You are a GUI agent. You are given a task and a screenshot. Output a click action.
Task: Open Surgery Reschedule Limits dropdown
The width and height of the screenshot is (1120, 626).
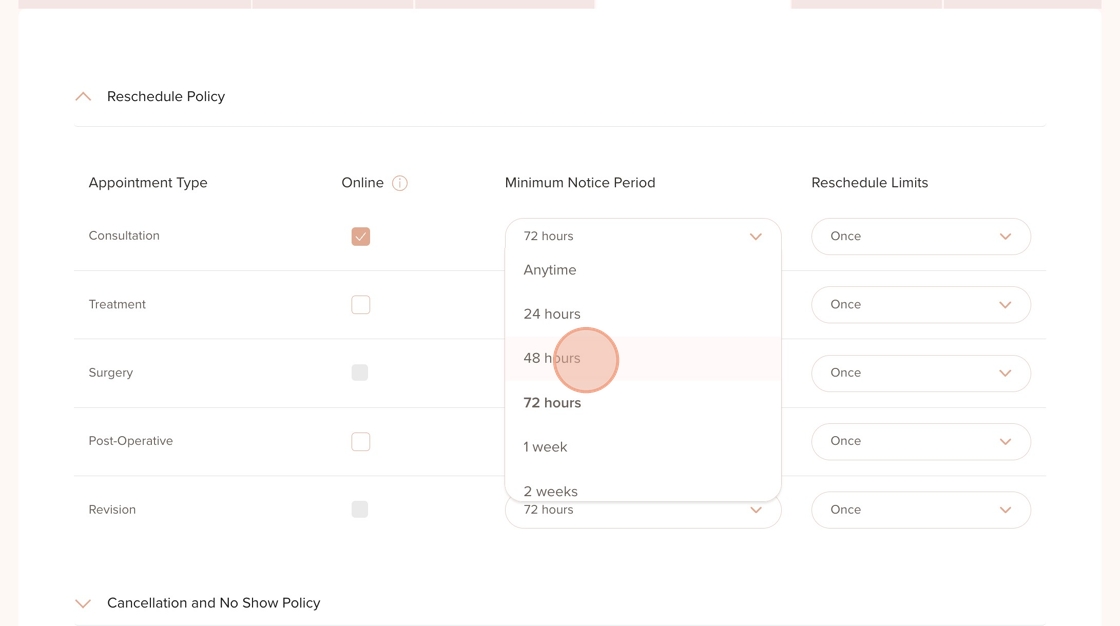coord(920,373)
